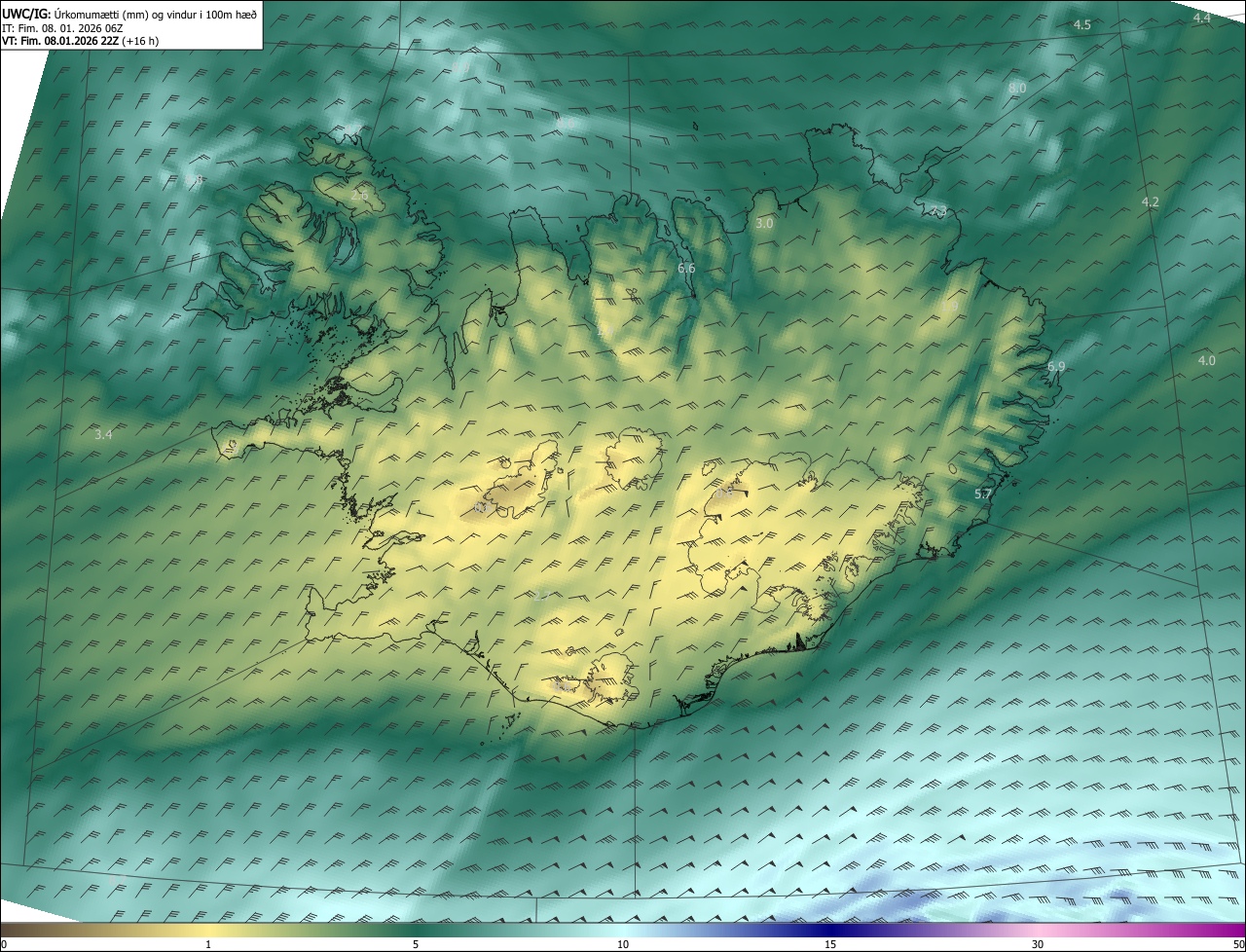Click the 4.4 value label on the map
1246x952 pixels.
tap(1201, 18)
